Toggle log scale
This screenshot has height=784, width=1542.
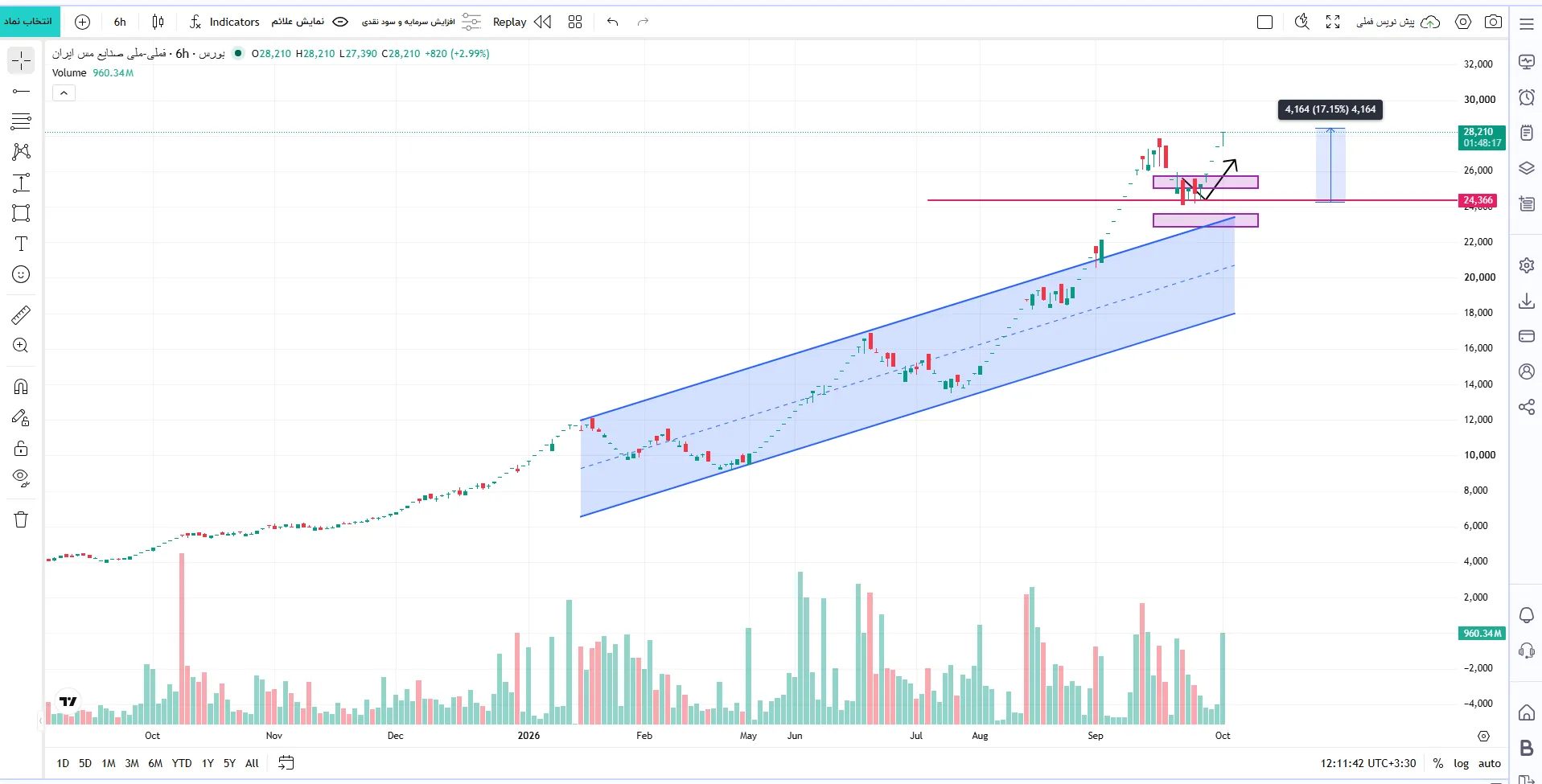pos(1461,763)
